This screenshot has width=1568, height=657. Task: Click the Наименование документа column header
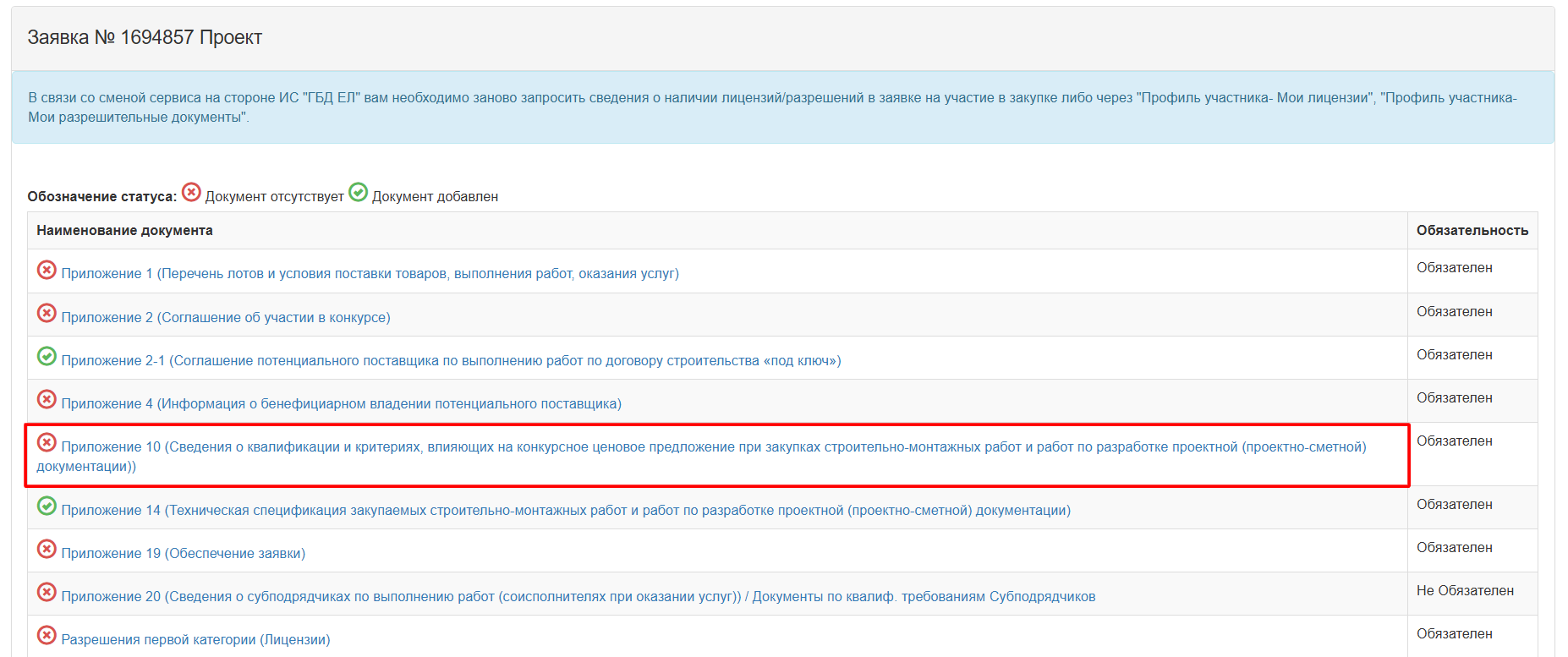click(x=124, y=231)
